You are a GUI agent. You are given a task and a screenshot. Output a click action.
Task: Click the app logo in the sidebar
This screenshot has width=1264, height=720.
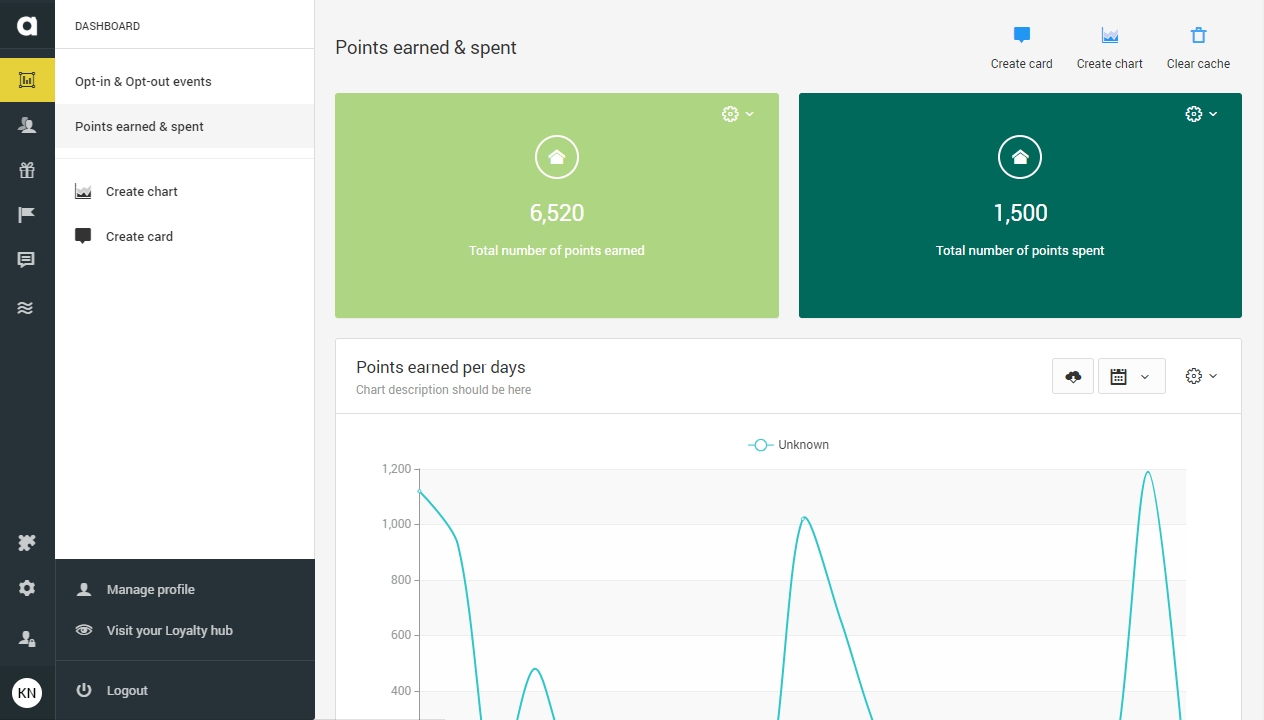click(x=27, y=26)
